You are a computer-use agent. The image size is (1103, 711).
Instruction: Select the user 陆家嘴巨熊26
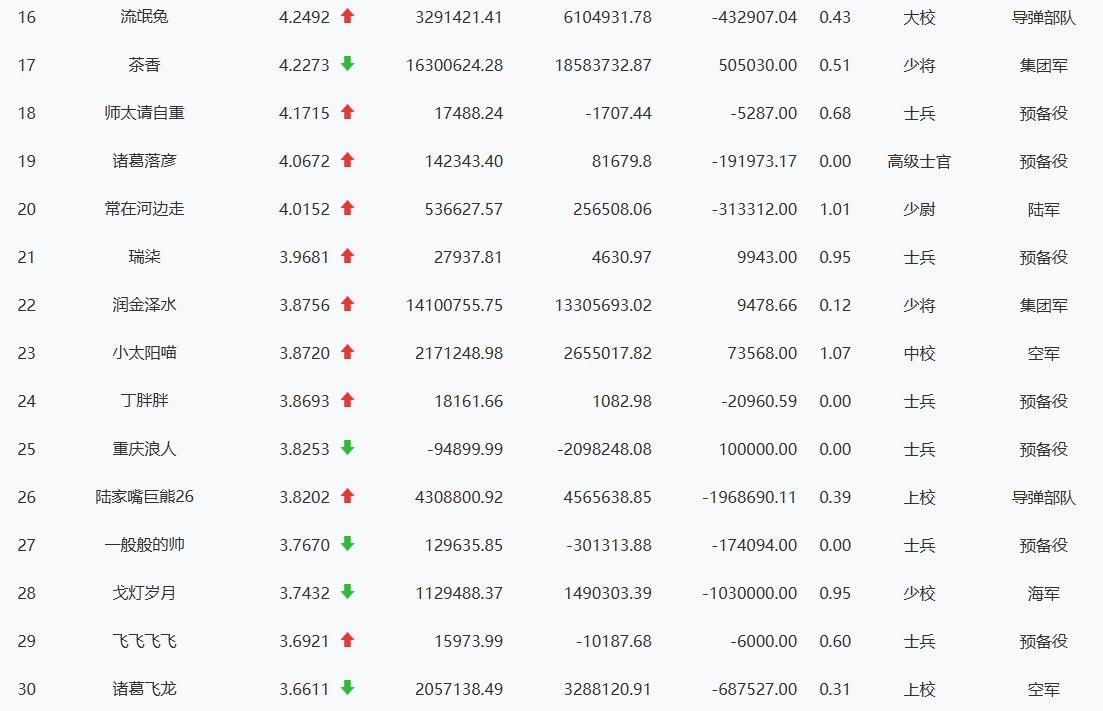click(x=144, y=497)
